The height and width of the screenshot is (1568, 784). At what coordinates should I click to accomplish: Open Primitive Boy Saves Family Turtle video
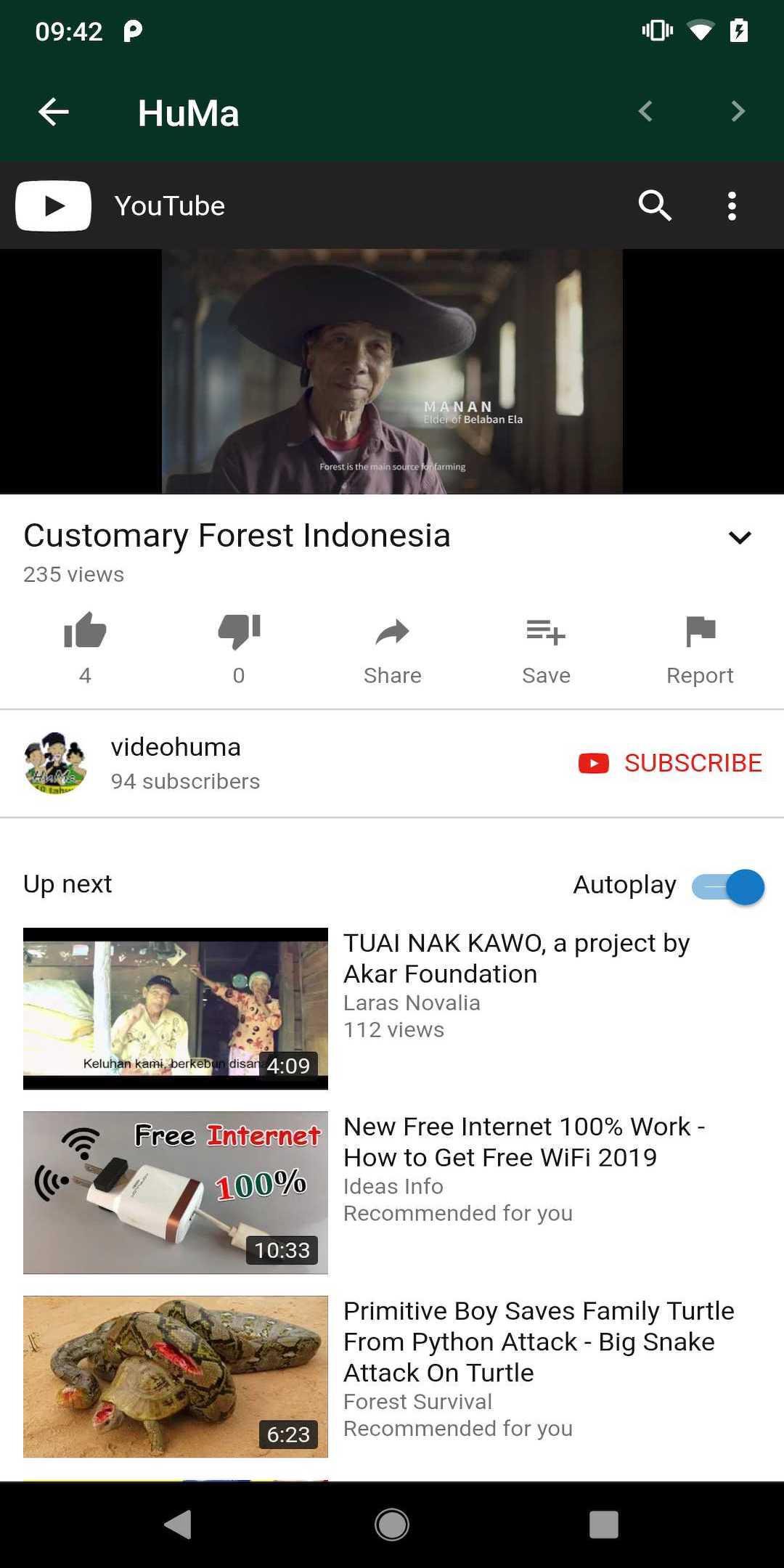(539, 1342)
